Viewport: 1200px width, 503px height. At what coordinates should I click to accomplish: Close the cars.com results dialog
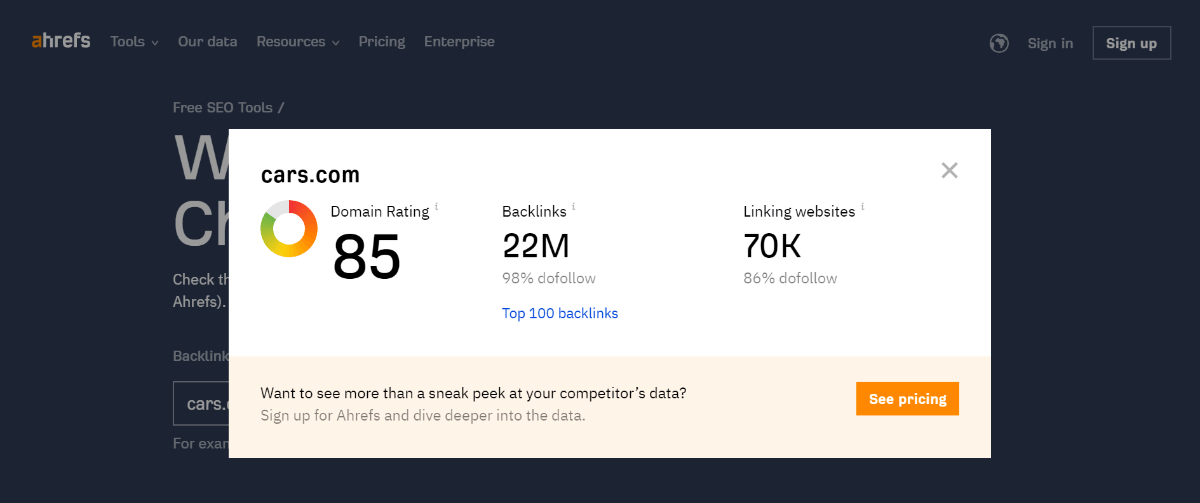click(950, 170)
